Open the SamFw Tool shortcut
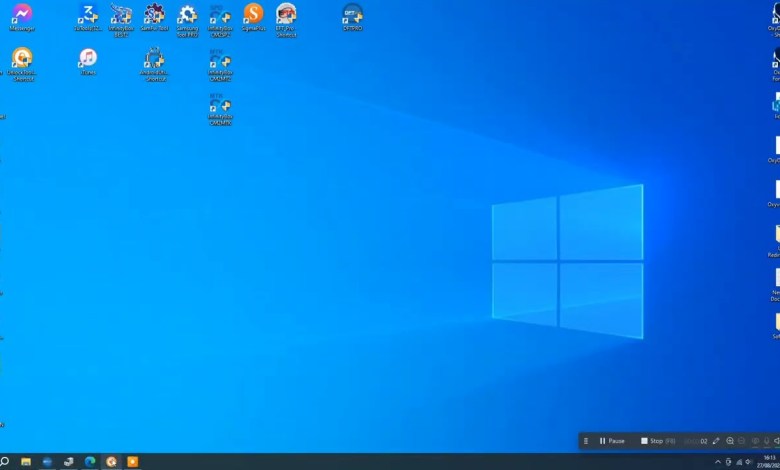 [x=154, y=15]
